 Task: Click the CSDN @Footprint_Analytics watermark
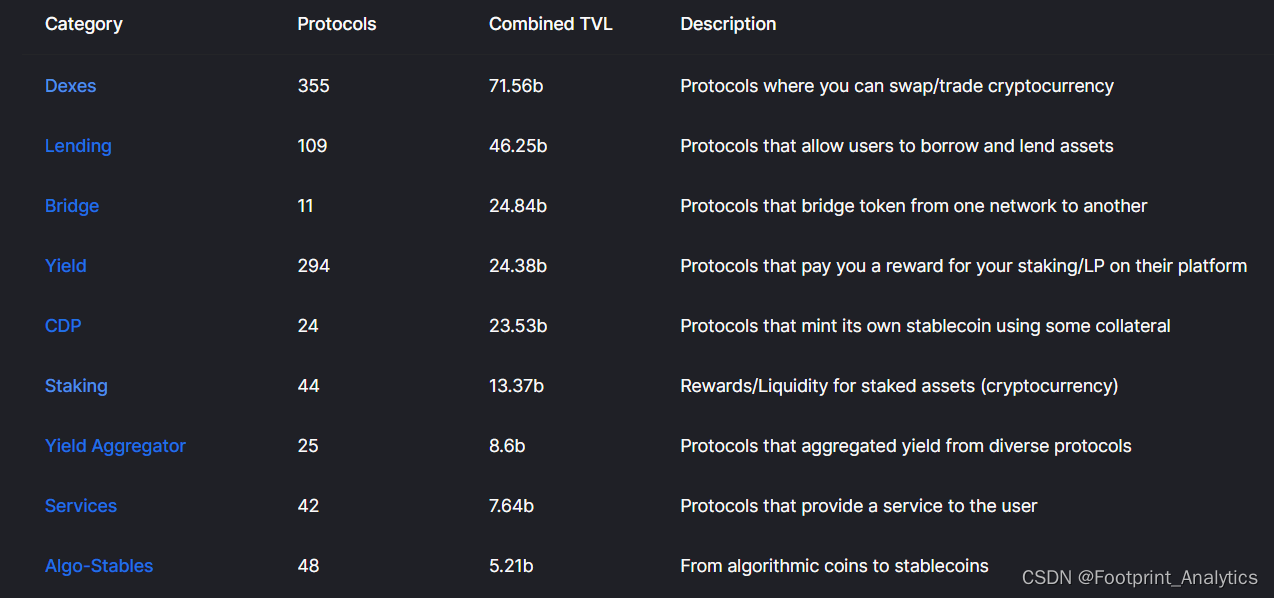coord(1139,577)
